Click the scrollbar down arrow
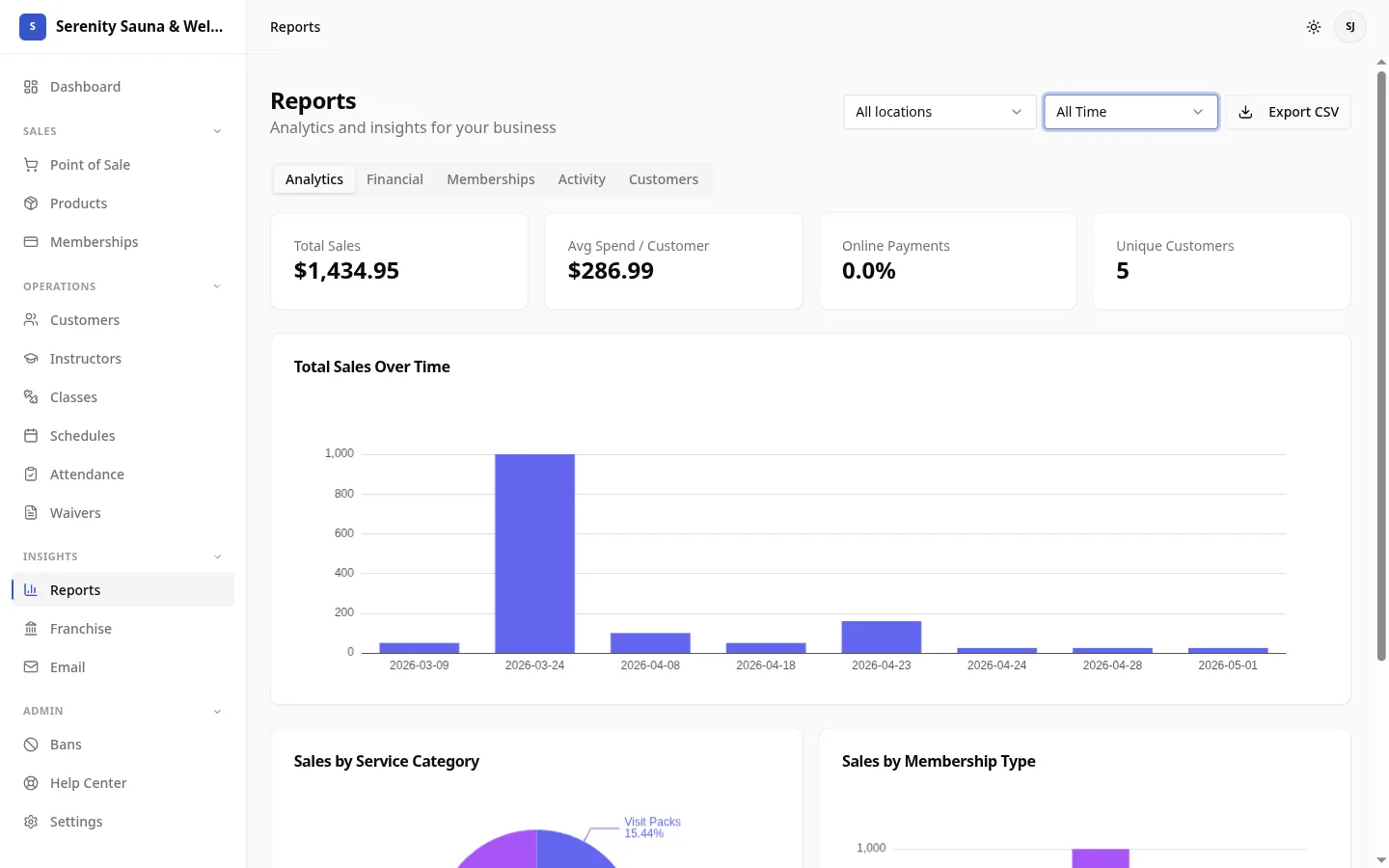This screenshot has height=868, width=1389. click(x=1381, y=859)
